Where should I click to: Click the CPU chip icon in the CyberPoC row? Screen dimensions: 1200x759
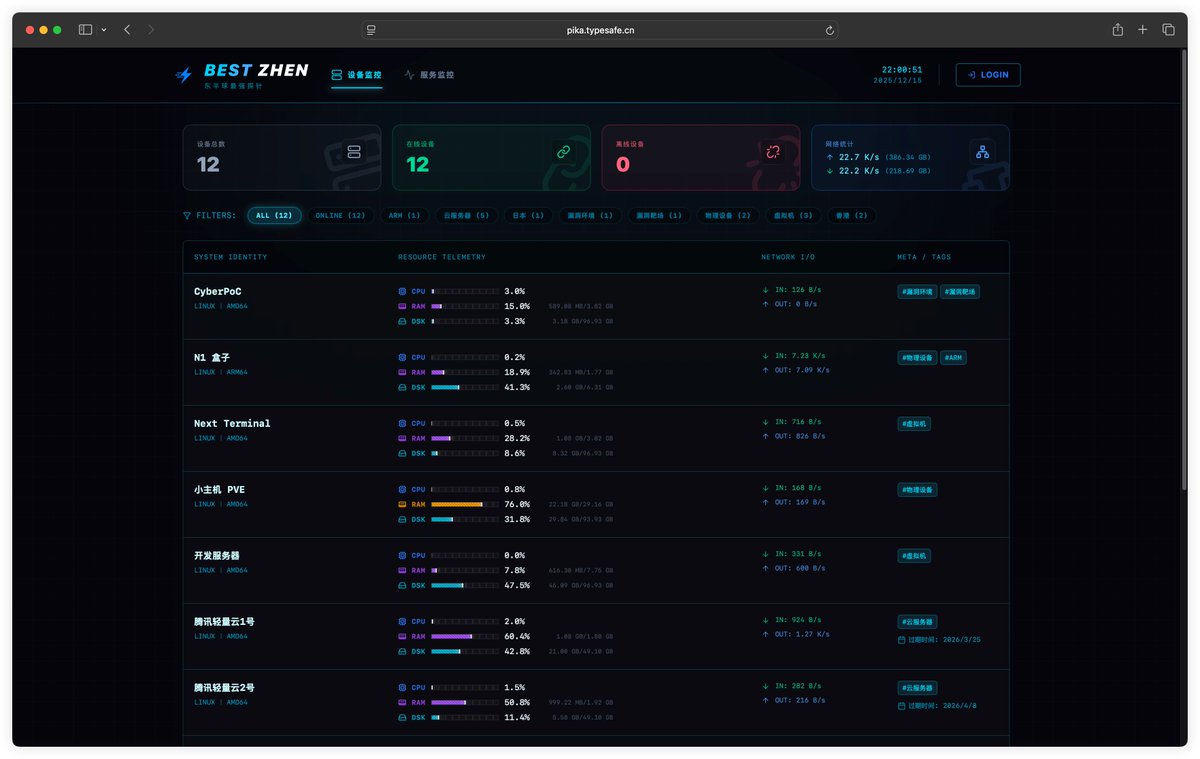tap(402, 291)
